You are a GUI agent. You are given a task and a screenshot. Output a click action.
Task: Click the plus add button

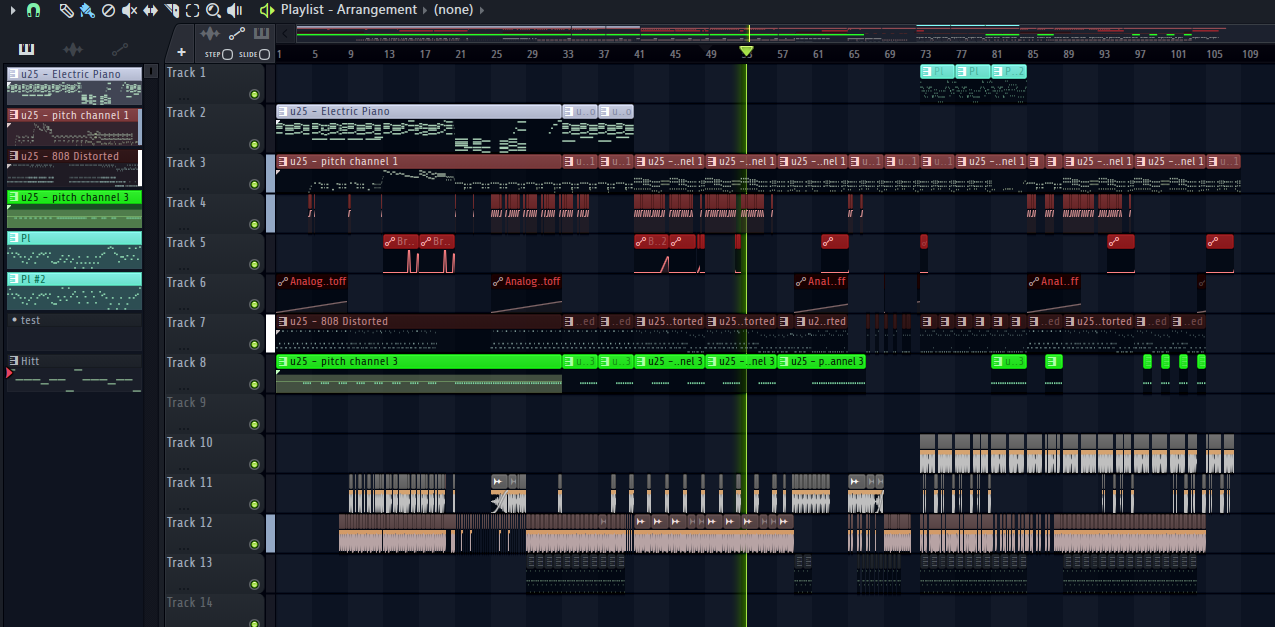[x=181, y=51]
